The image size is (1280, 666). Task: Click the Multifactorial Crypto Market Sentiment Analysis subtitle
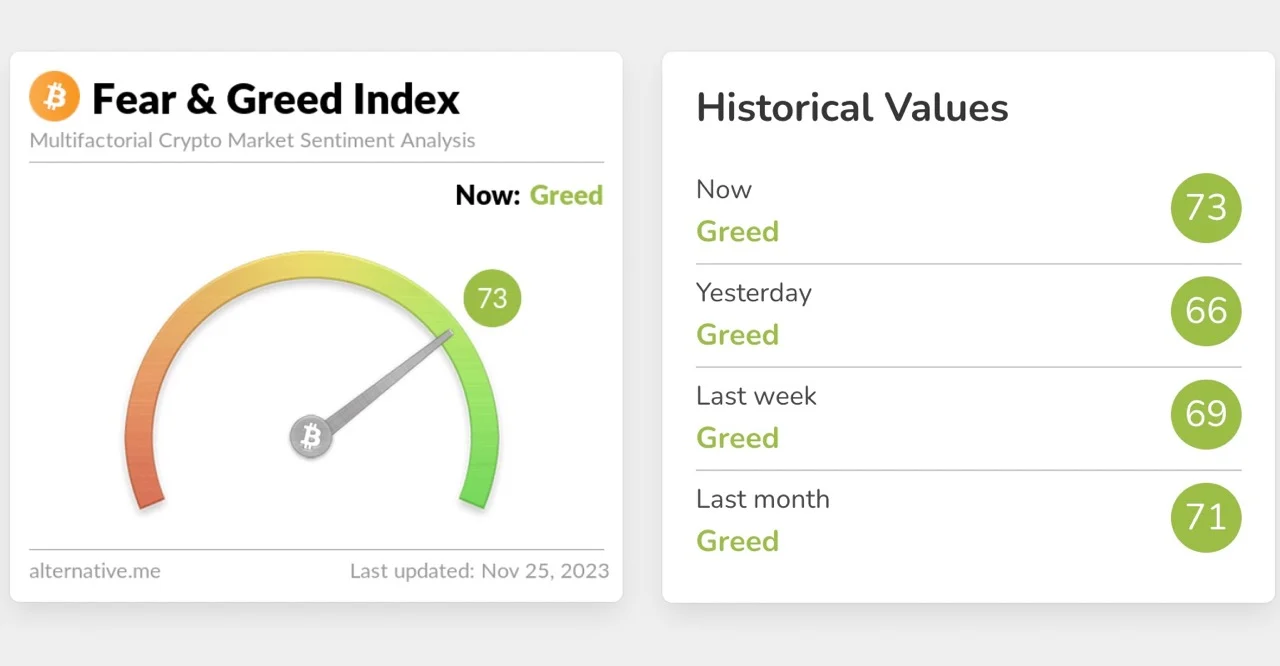[252, 140]
